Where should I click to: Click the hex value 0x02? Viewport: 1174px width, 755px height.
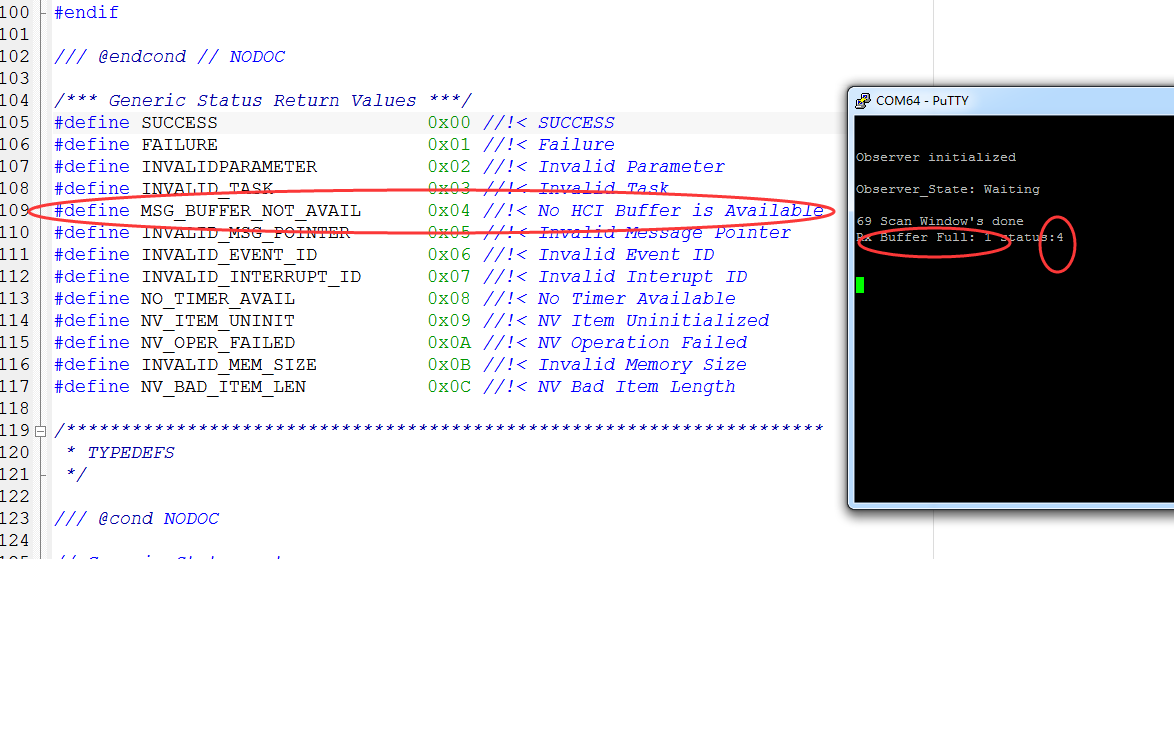point(449,166)
